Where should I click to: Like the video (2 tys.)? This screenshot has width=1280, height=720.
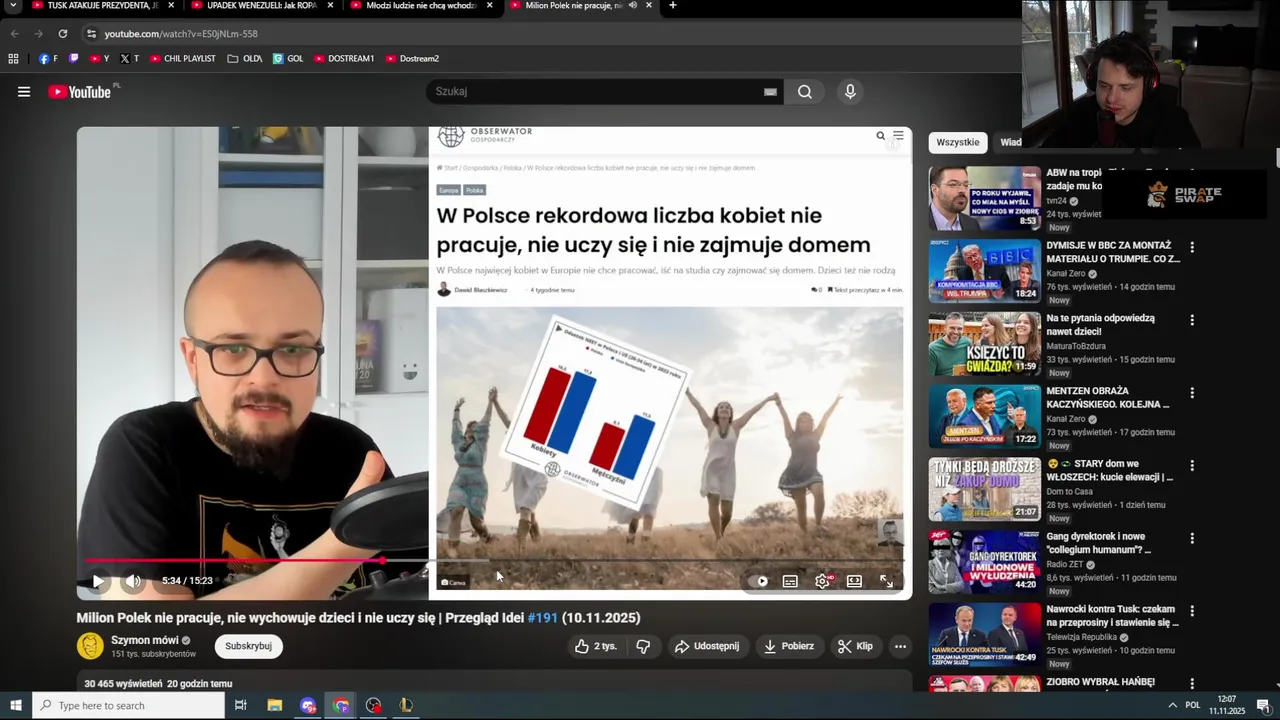click(x=595, y=646)
